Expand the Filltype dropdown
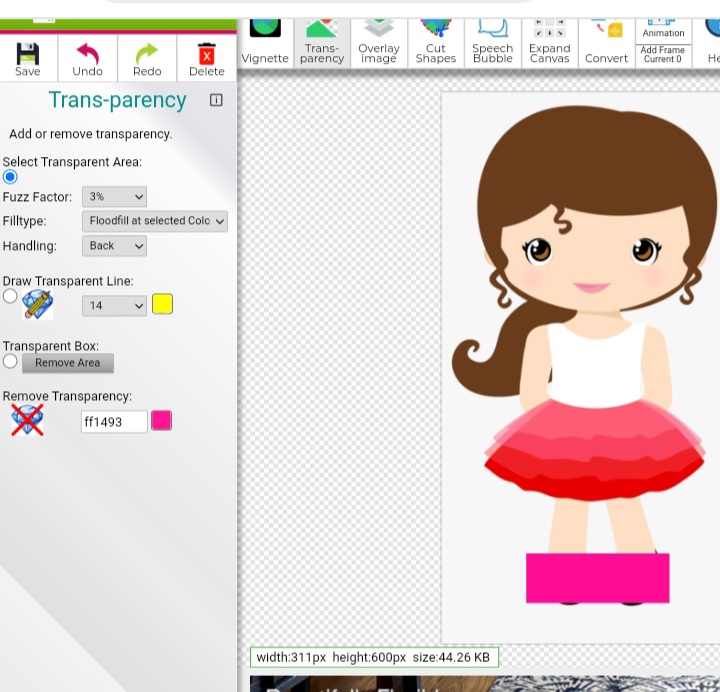The height and width of the screenshot is (692, 720). [155, 221]
